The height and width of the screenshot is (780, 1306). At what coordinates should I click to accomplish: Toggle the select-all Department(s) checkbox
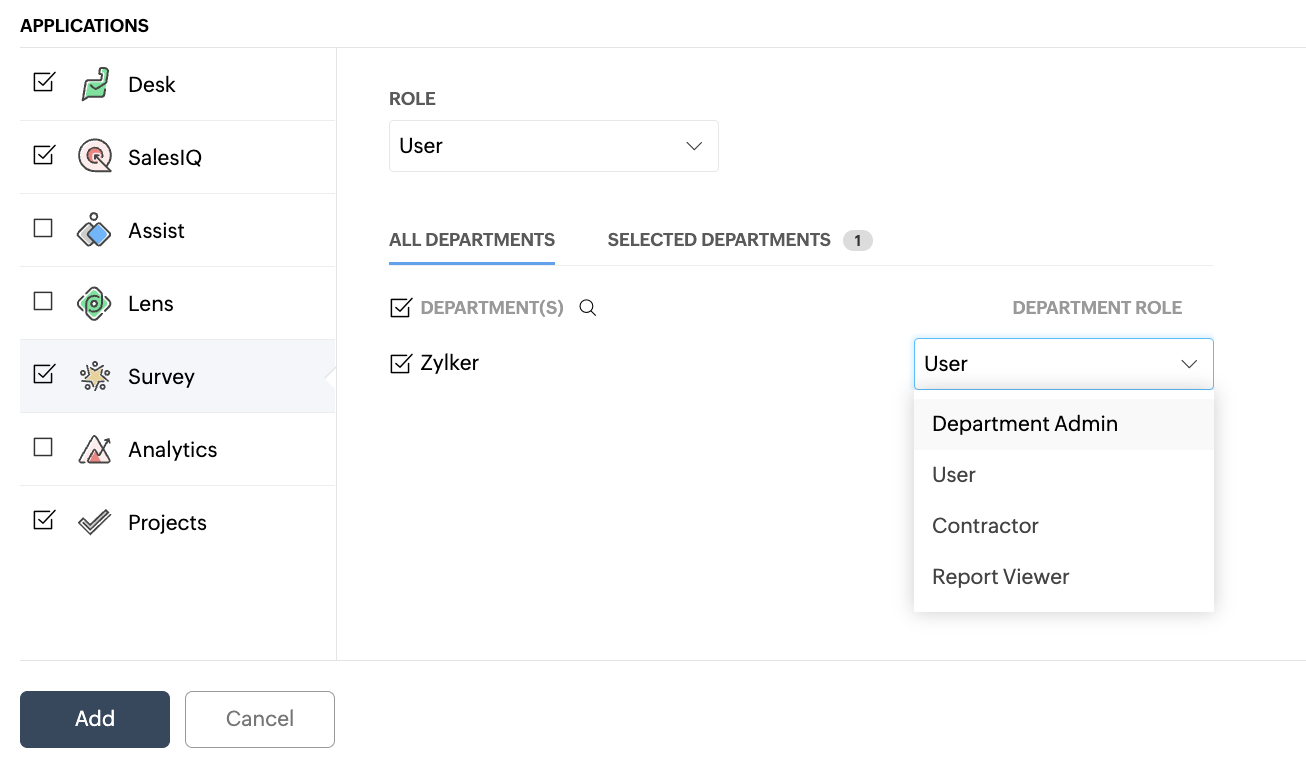400,308
